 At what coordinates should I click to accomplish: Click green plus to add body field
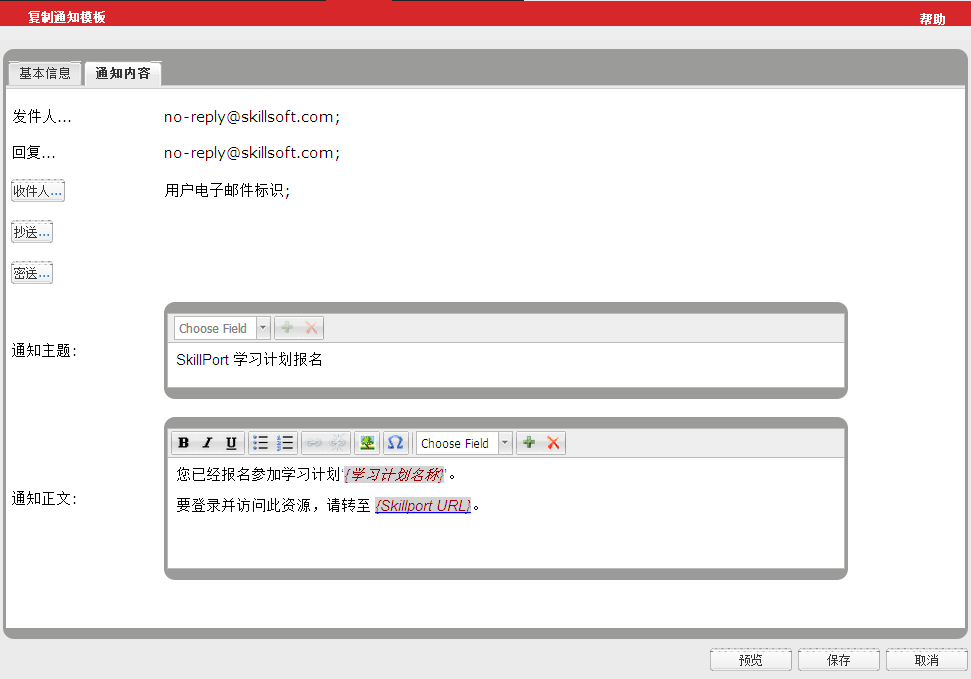(529, 443)
